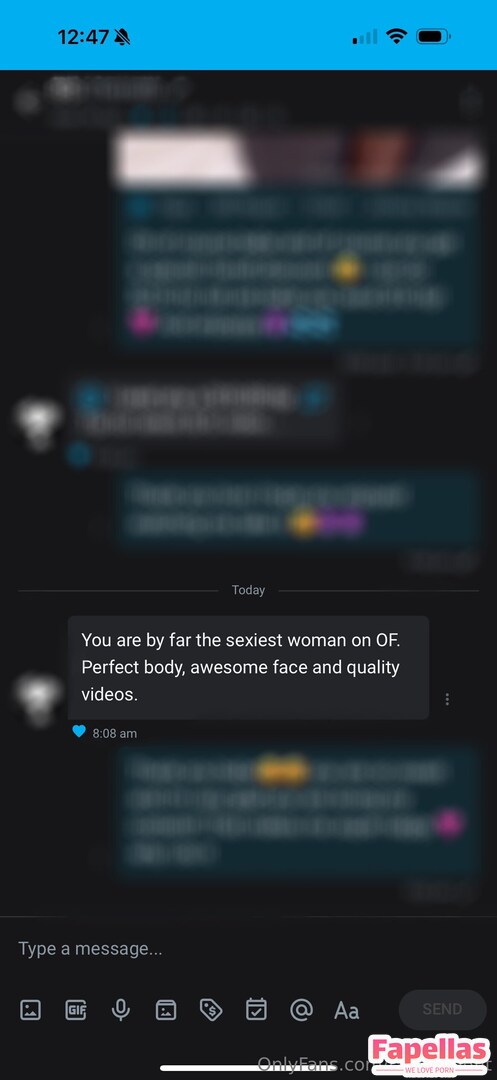Tap the microphone voice message icon
The height and width of the screenshot is (1080, 497).
pyautogui.click(x=120, y=1010)
